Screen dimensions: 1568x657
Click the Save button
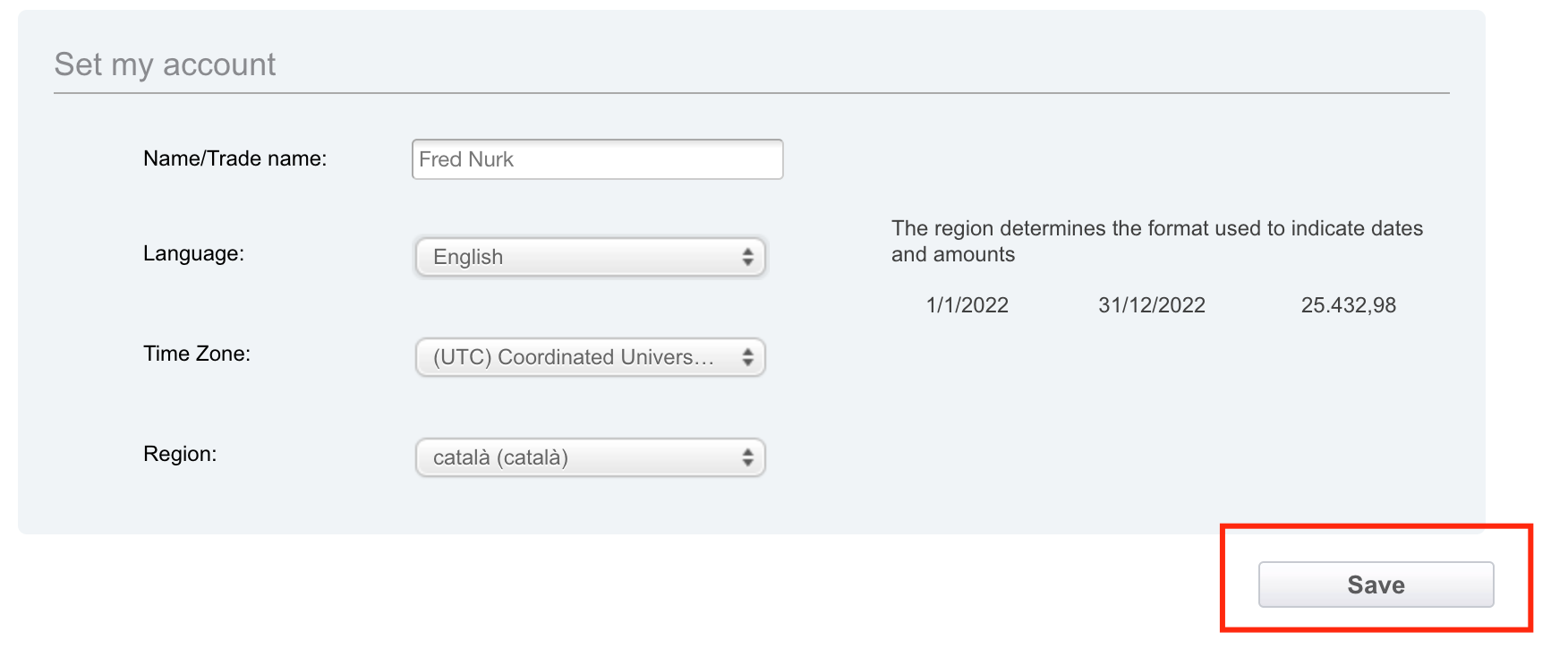point(1376,584)
